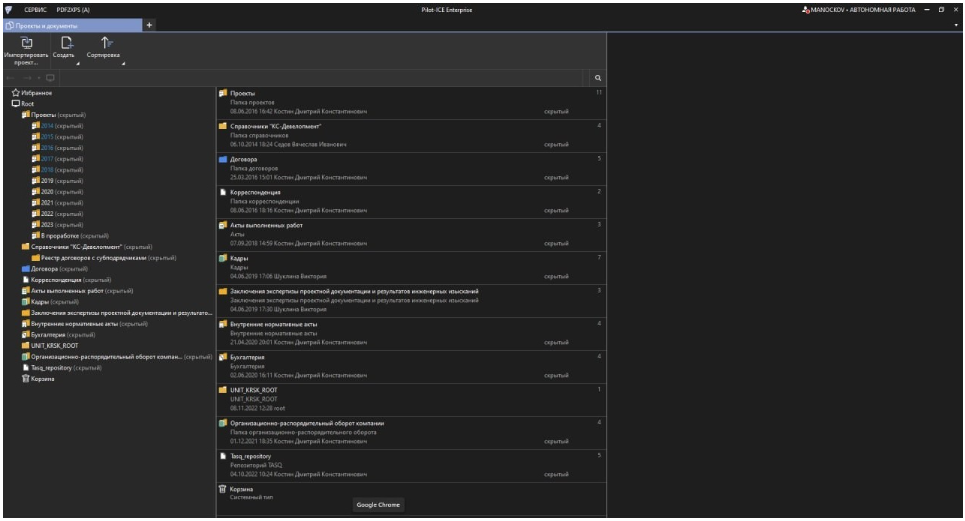
Task: Click the Кадры folder icon in list
Action: [x=223, y=258]
